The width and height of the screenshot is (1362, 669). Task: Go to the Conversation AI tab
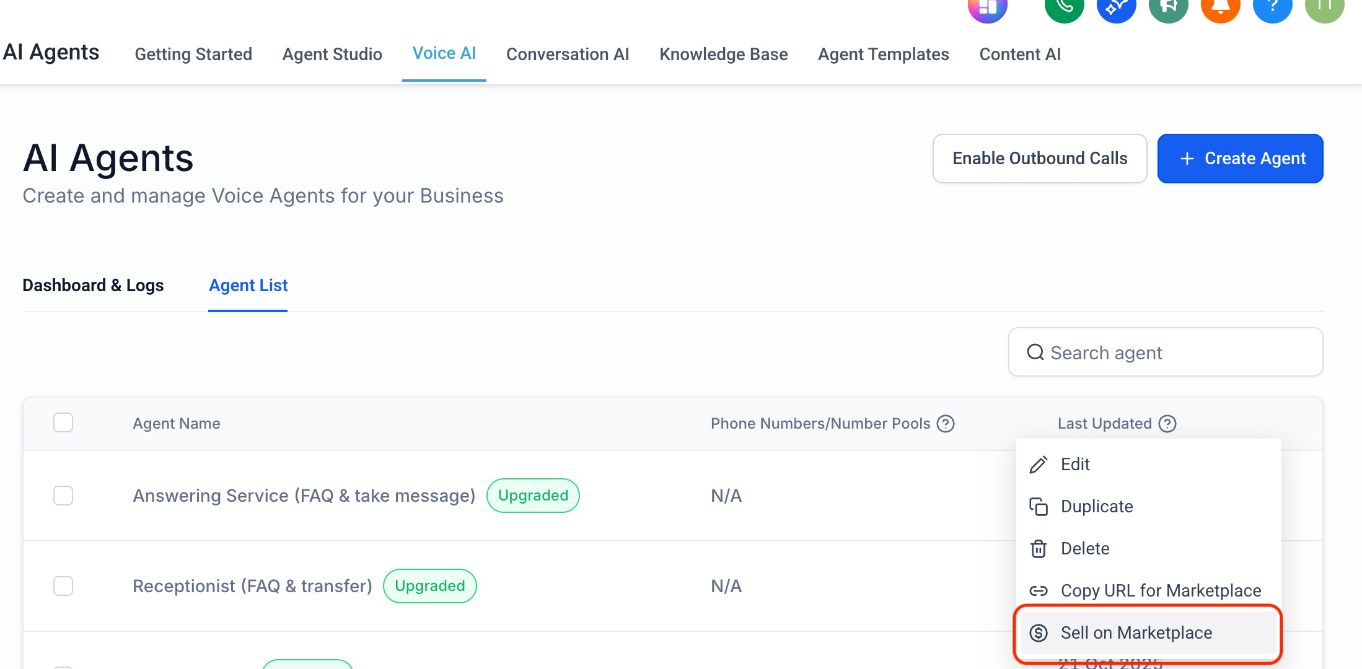[568, 54]
